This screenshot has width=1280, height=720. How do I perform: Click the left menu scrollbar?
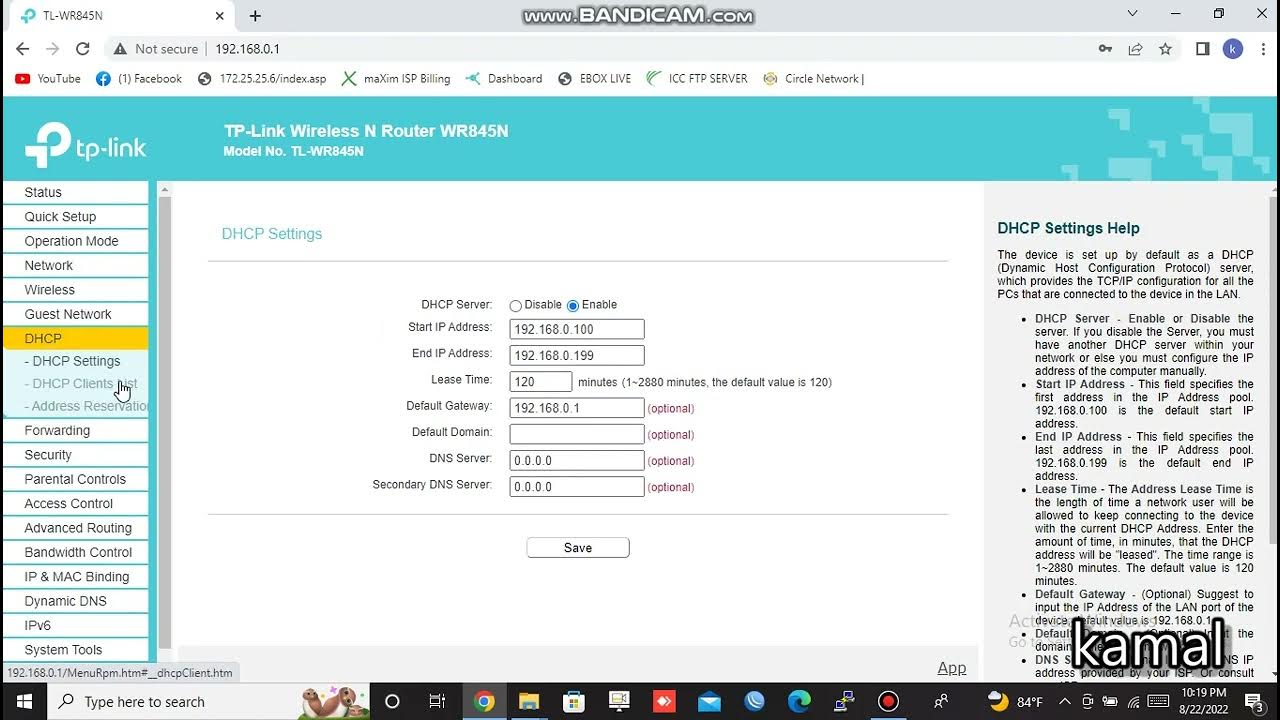165,420
